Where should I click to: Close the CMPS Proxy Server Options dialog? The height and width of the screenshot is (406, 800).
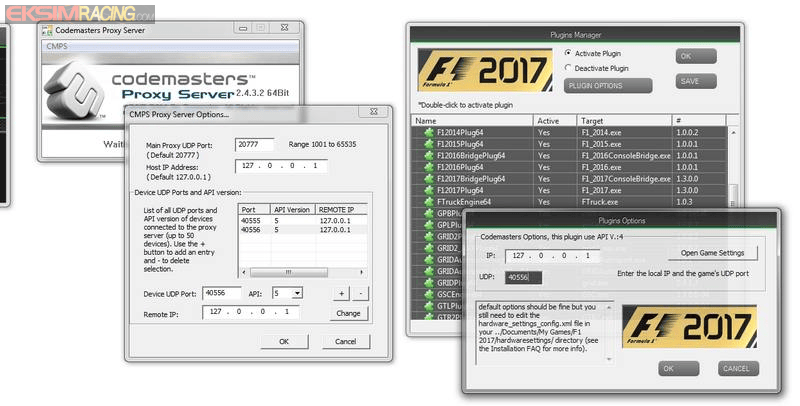click(x=374, y=112)
